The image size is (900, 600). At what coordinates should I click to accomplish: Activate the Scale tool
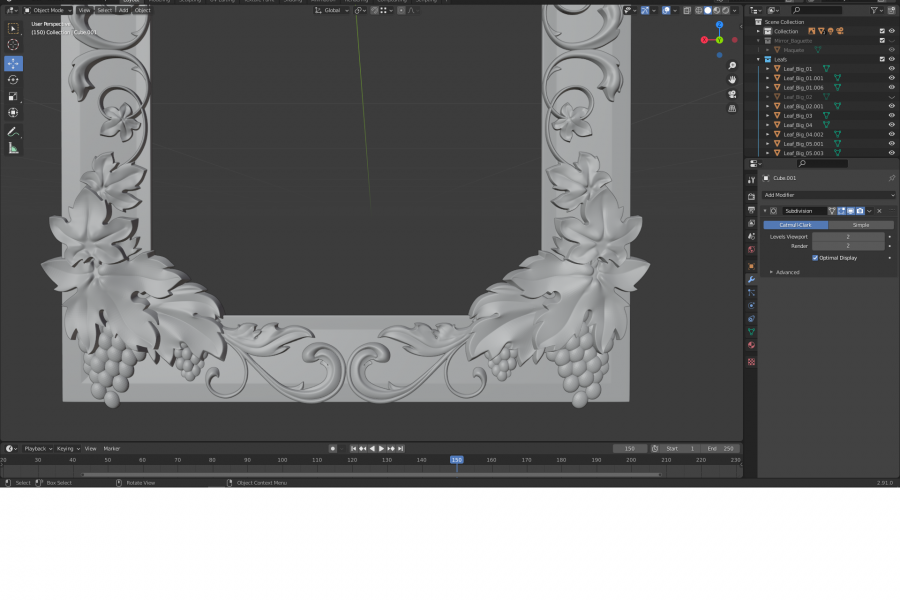point(13,96)
